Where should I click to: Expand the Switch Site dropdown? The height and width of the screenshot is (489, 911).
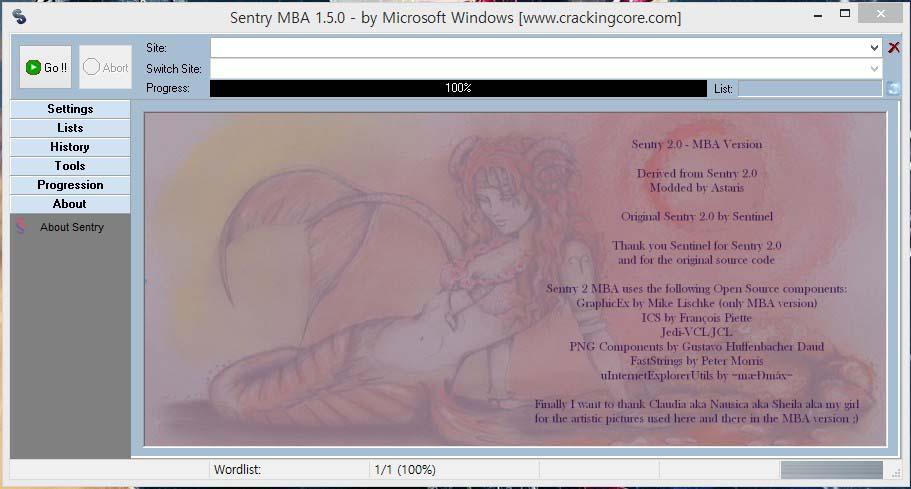click(x=874, y=69)
